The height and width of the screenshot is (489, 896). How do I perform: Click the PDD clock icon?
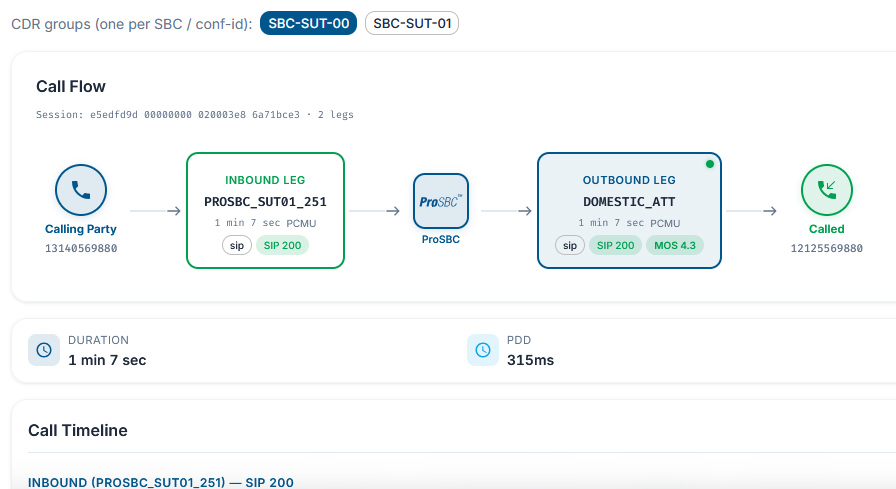pyautogui.click(x=483, y=350)
